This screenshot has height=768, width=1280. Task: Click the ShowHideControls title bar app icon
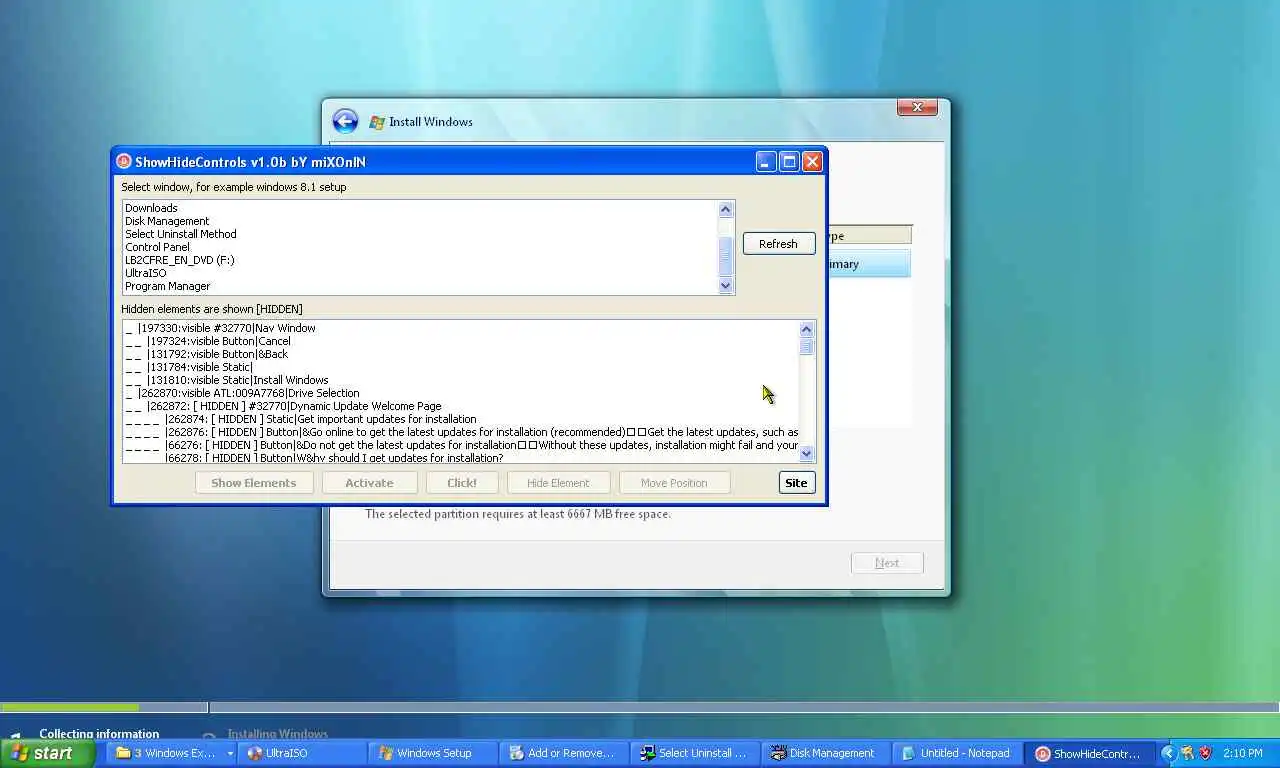coord(124,161)
